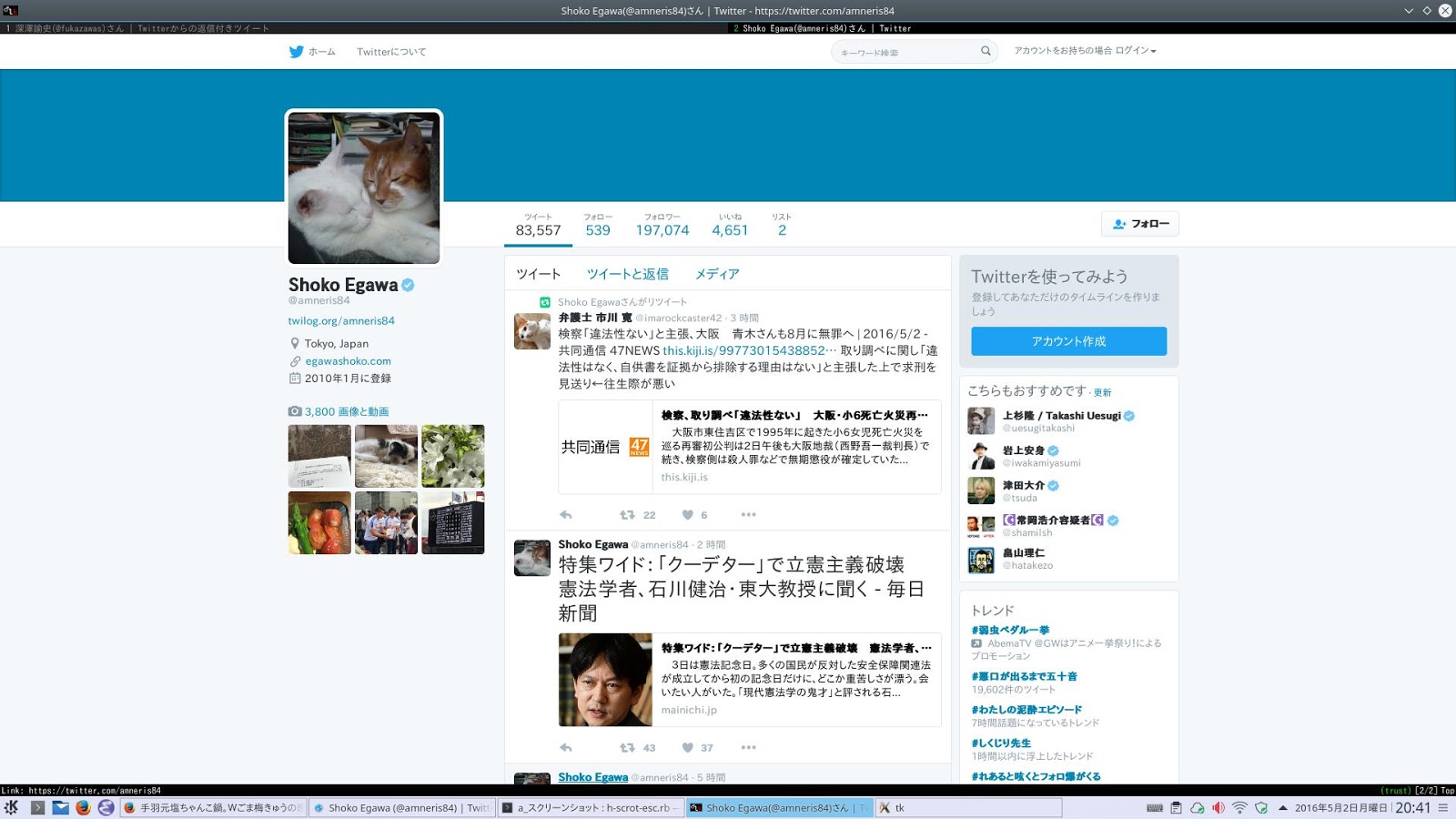Click the cloud sync tray icon
Image resolution: width=1456 pixels, height=819 pixels.
tap(1197, 807)
